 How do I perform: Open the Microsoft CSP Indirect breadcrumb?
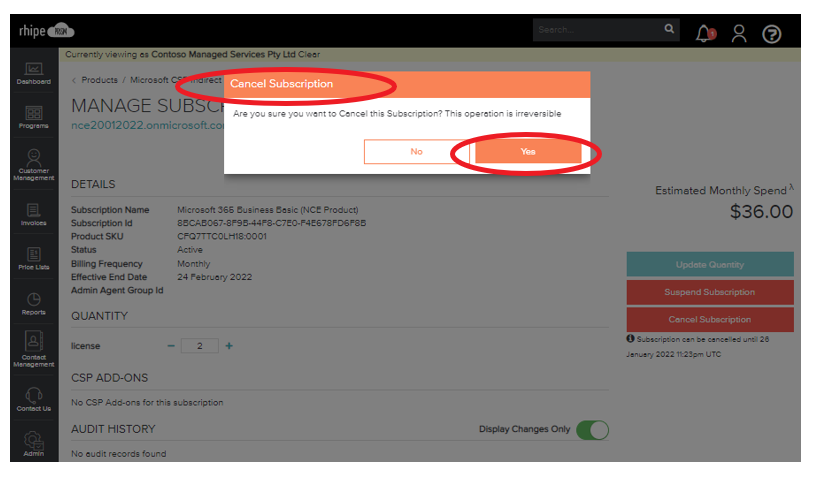(x=176, y=80)
